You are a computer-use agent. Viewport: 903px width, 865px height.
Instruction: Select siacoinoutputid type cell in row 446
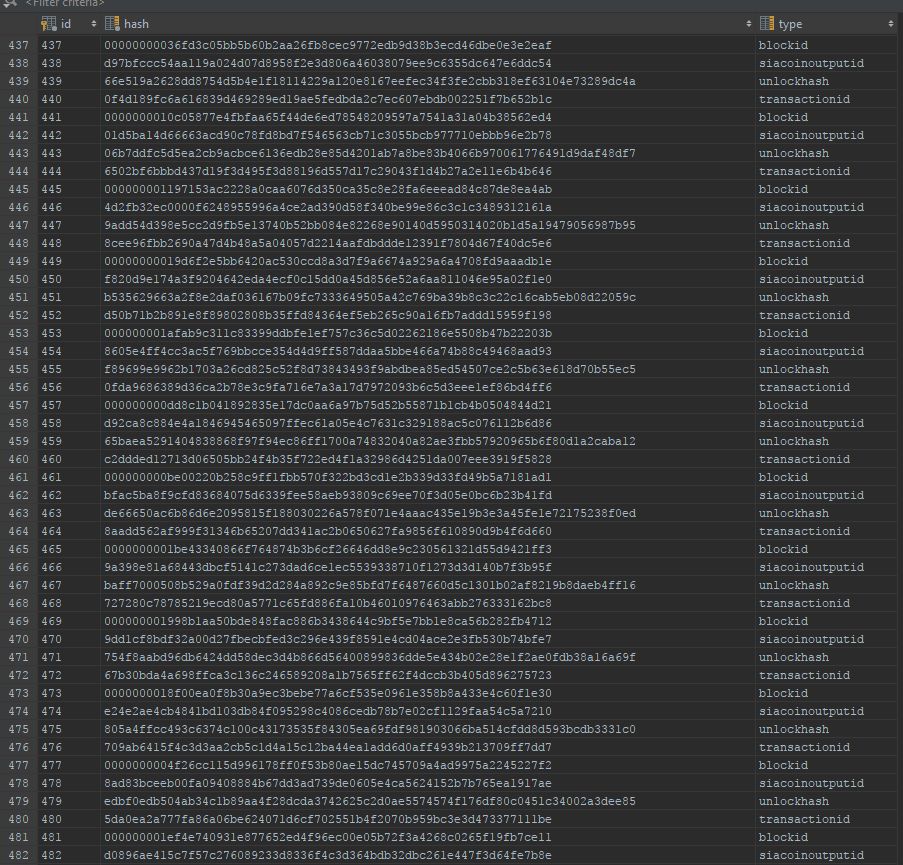[x=826, y=207]
